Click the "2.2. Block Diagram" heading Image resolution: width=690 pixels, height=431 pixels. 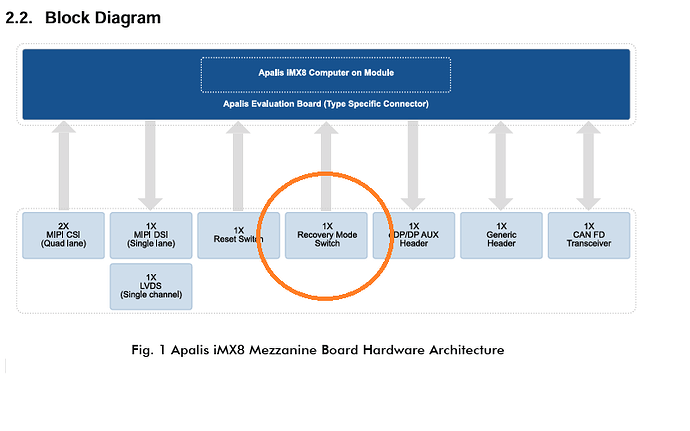tap(83, 18)
